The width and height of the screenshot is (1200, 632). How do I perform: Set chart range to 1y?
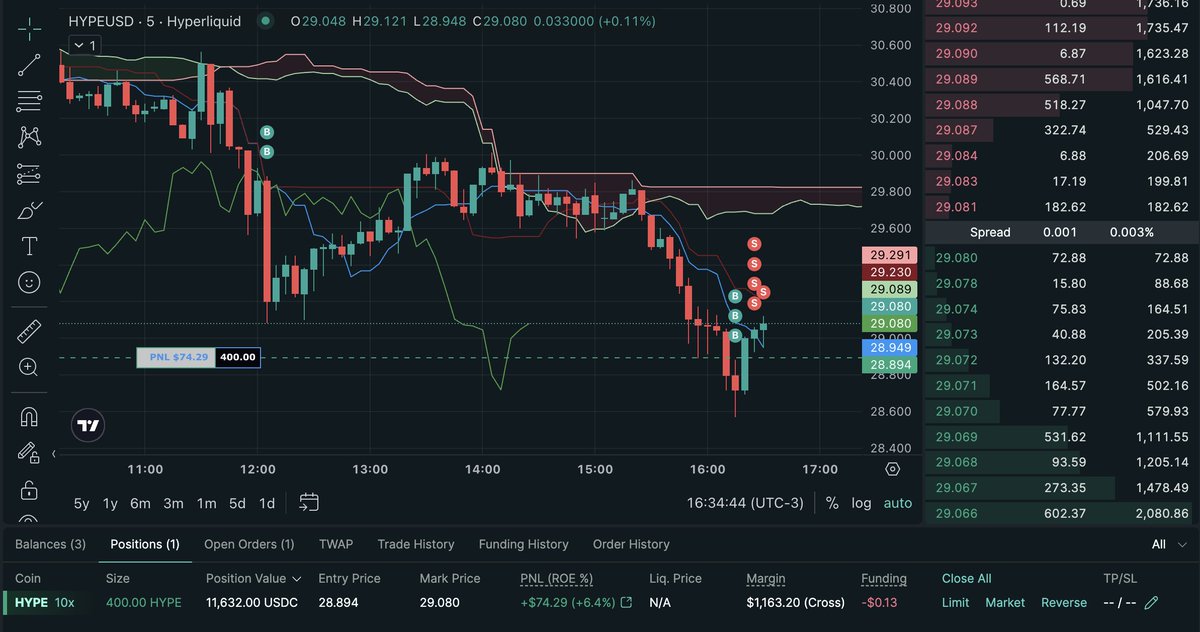(x=110, y=503)
